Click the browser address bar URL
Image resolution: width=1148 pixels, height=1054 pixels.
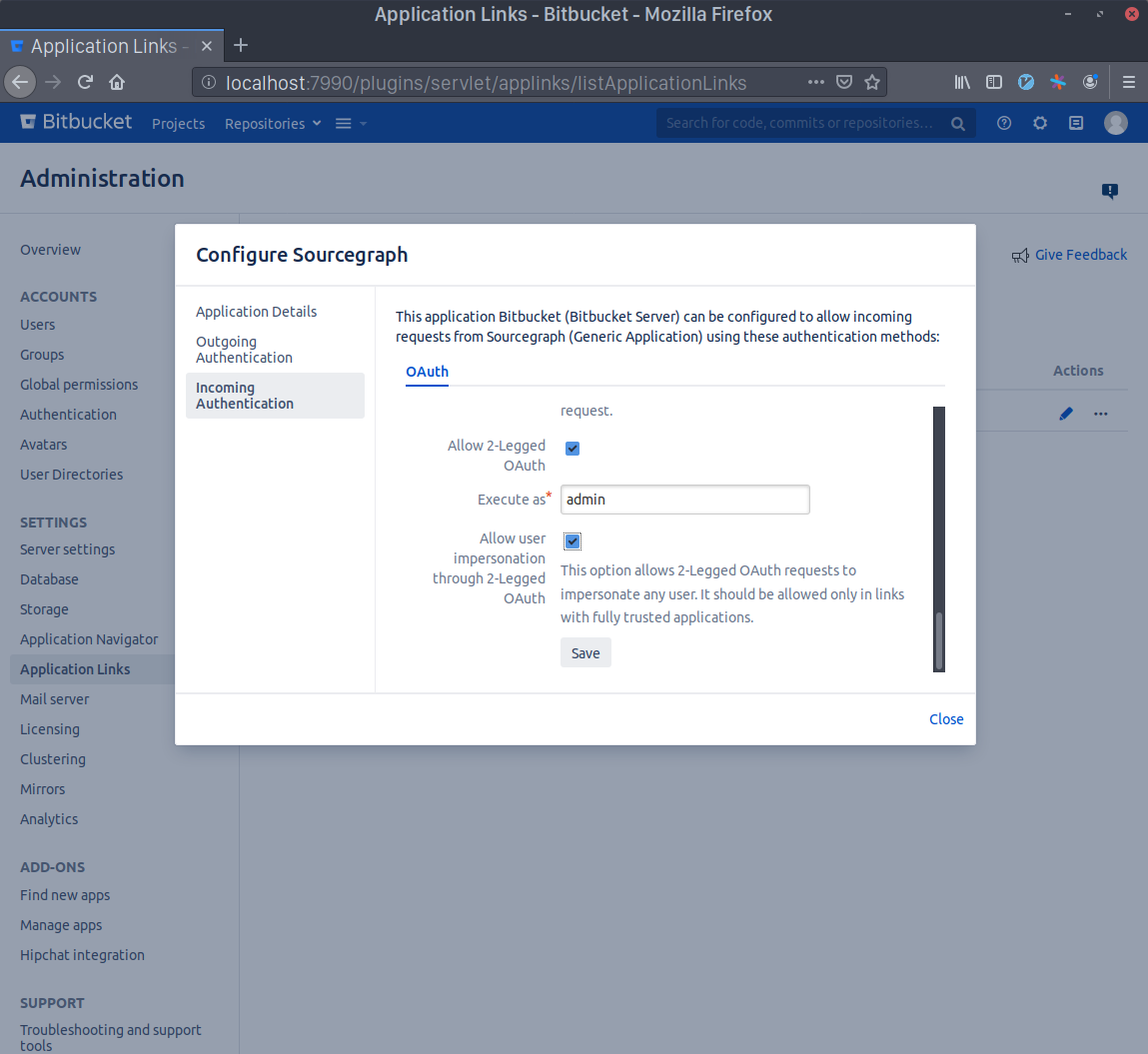tap(487, 83)
